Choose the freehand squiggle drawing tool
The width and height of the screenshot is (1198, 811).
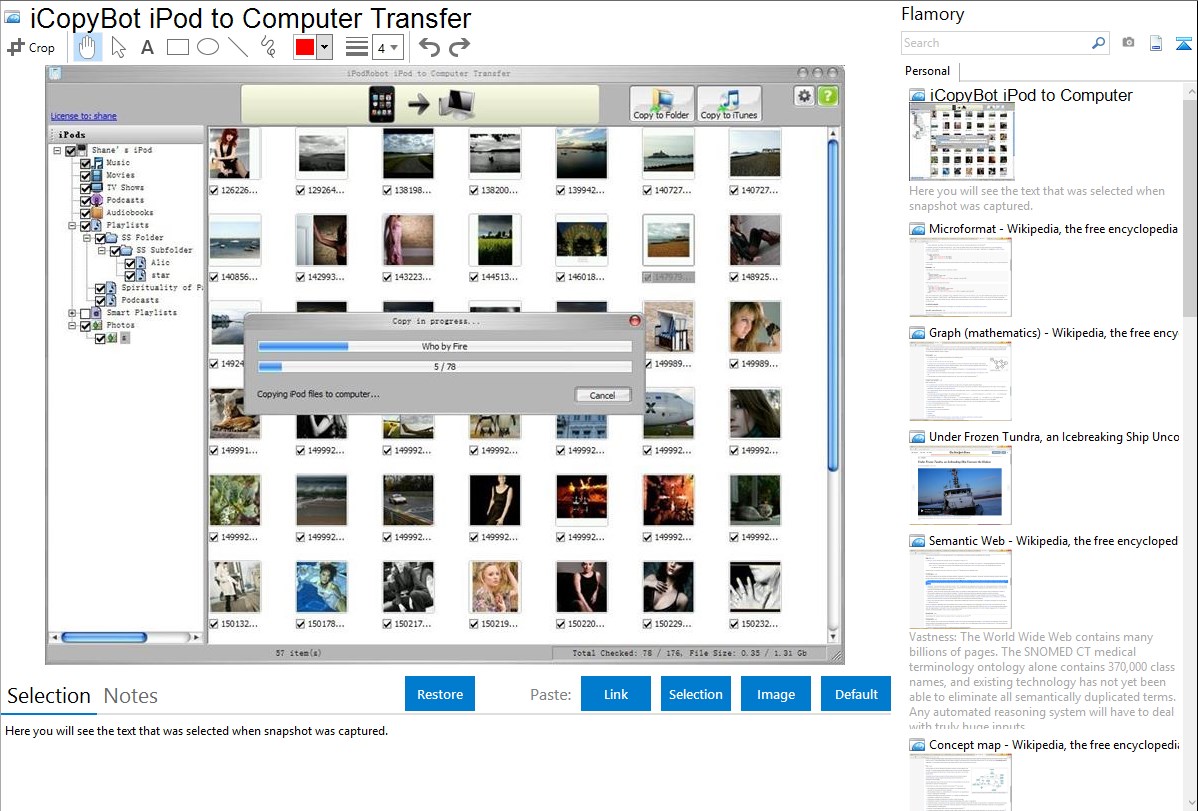[x=268, y=47]
